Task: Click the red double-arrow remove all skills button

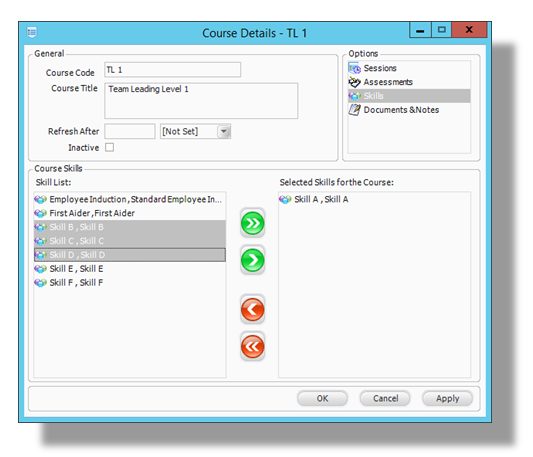Action: 253,346
